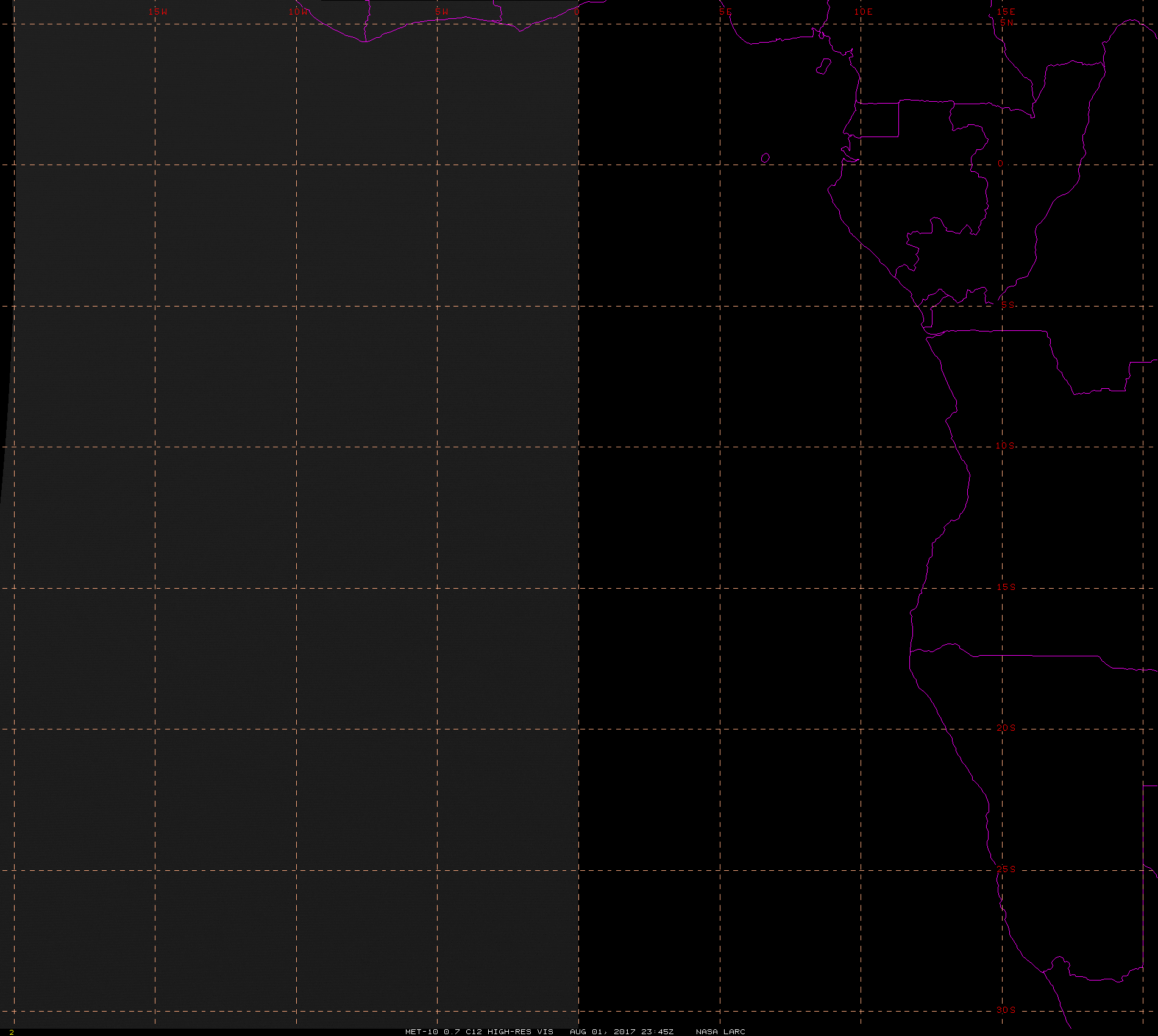Click the MET-10 0.7 C12 HIGH-RES VIS caption
Screen dimensions: 1158x1036
click(479, 1032)
